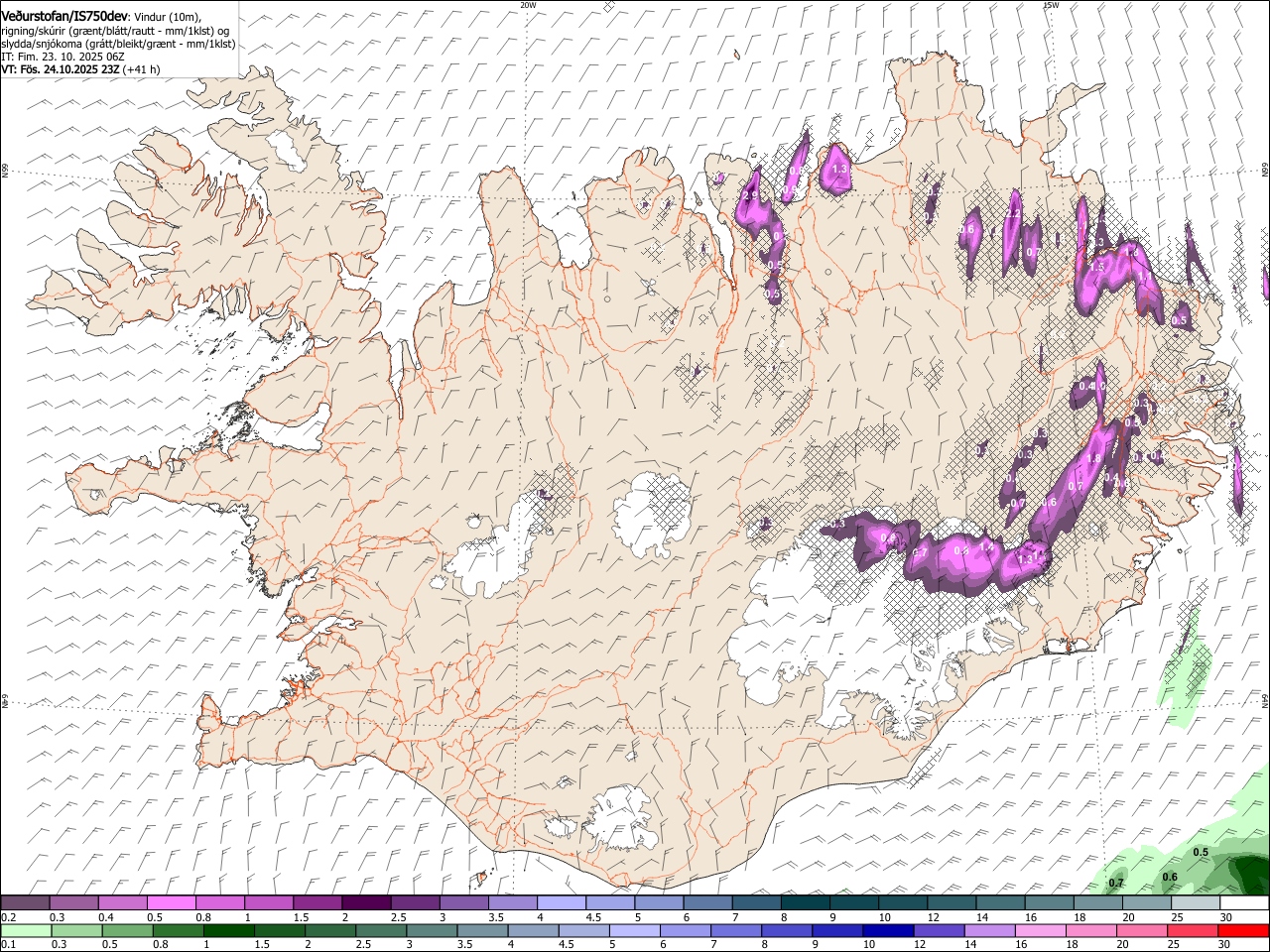Click the white Mýrdalsjökull glacier near the south coast
1270x952 pixels.
623,818
